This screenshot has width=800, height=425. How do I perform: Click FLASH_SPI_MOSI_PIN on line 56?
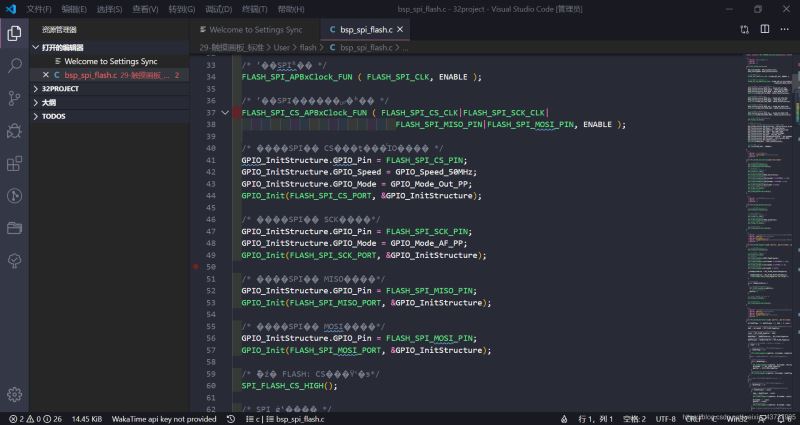(x=429, y=338)
